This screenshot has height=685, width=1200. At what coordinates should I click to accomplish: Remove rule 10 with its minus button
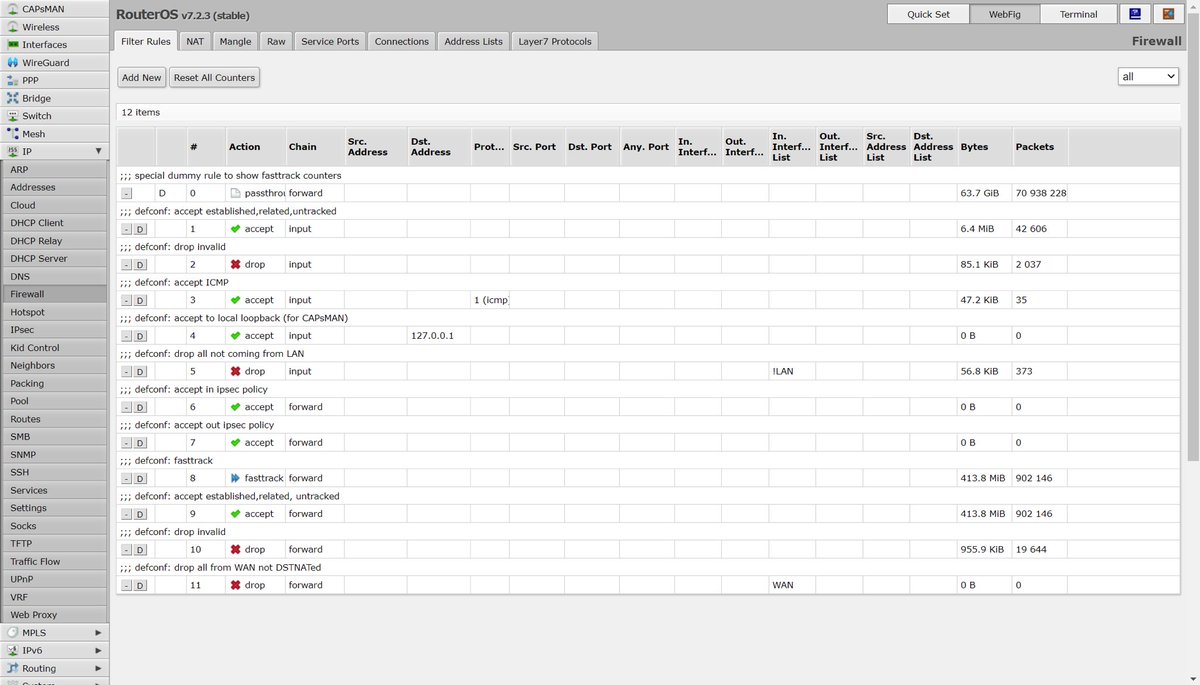point(127,550)
